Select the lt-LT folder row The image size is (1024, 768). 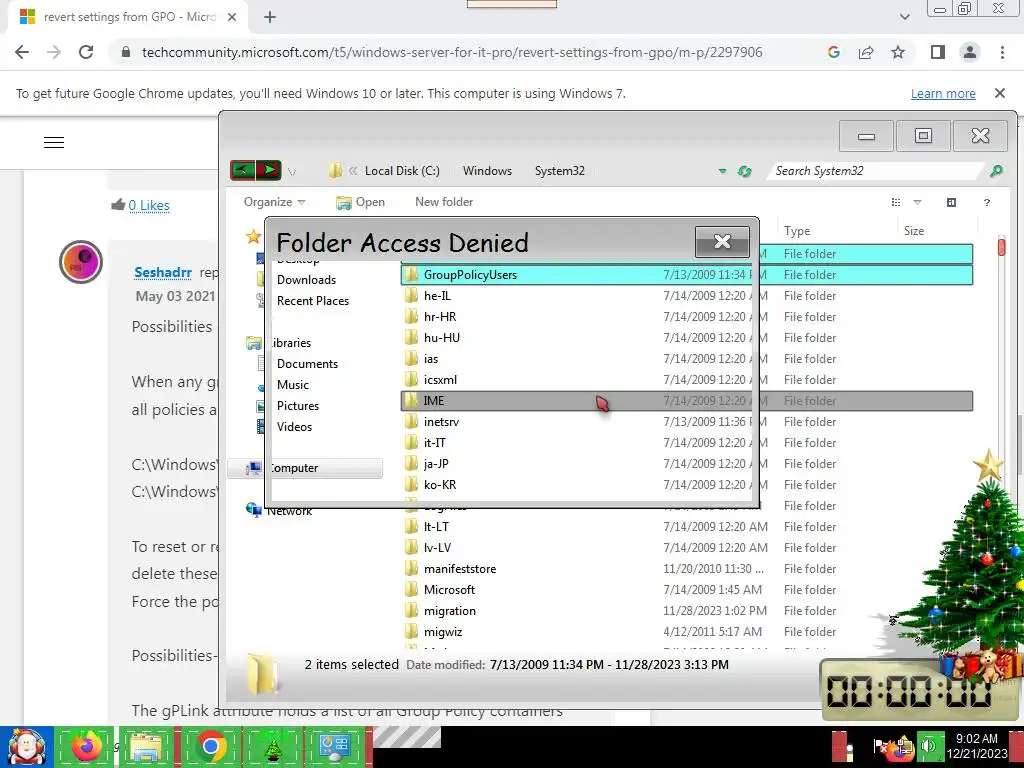coord(687,526)
